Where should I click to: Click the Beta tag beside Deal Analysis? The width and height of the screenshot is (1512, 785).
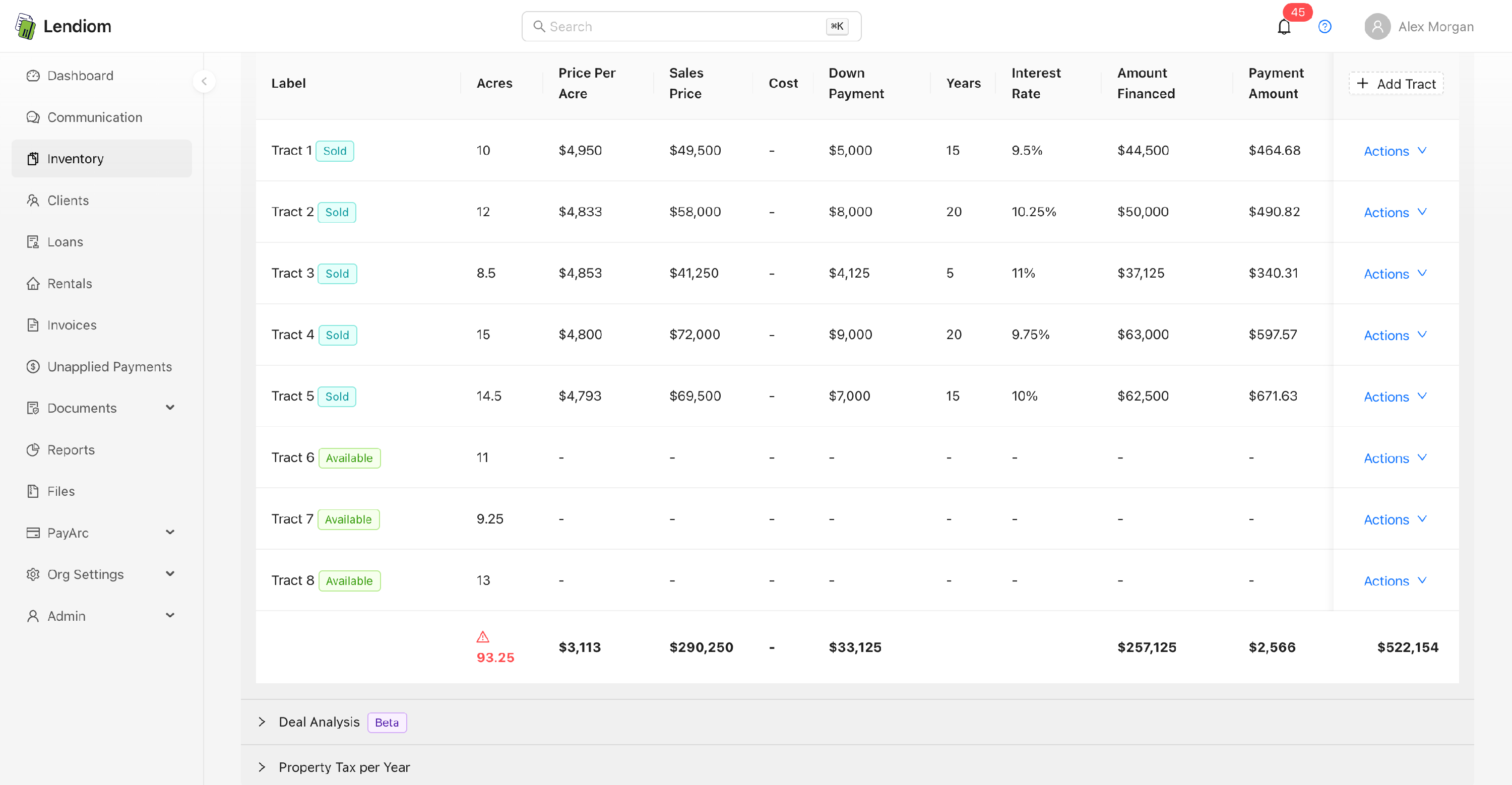(x=387, y=723)
